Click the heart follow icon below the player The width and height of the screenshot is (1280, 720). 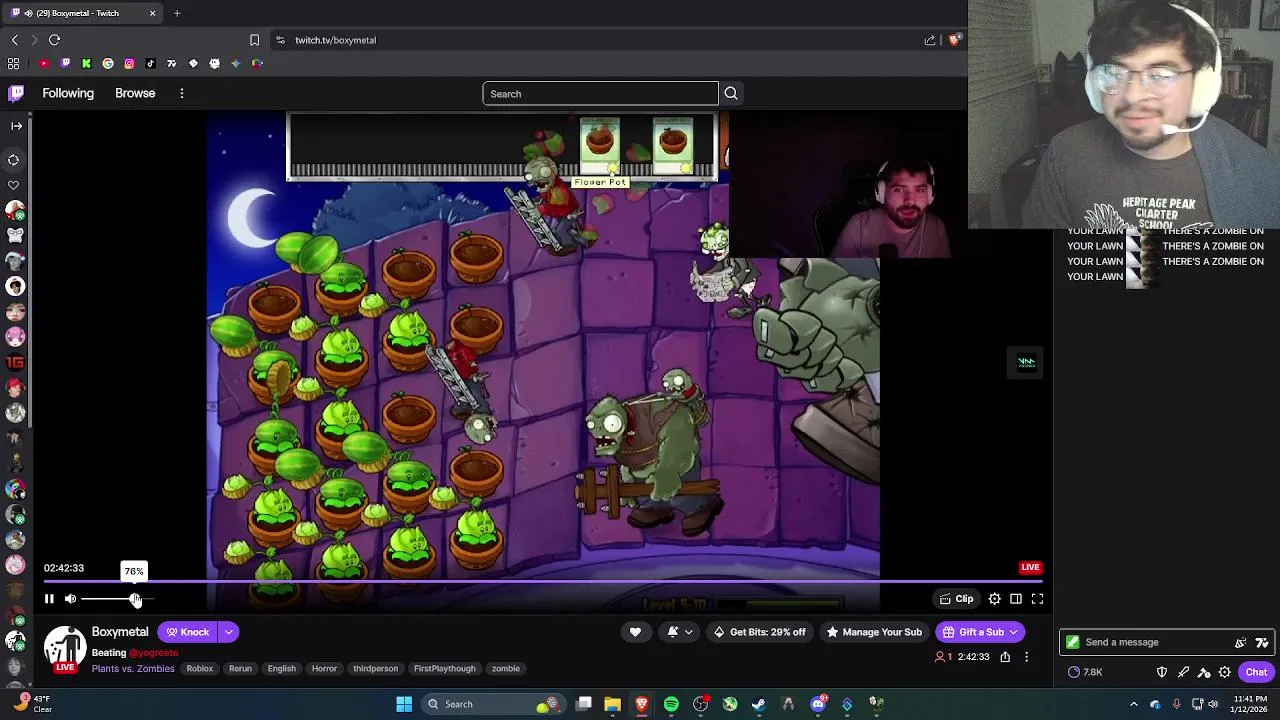pyautogui.click(x=635, y=632)
